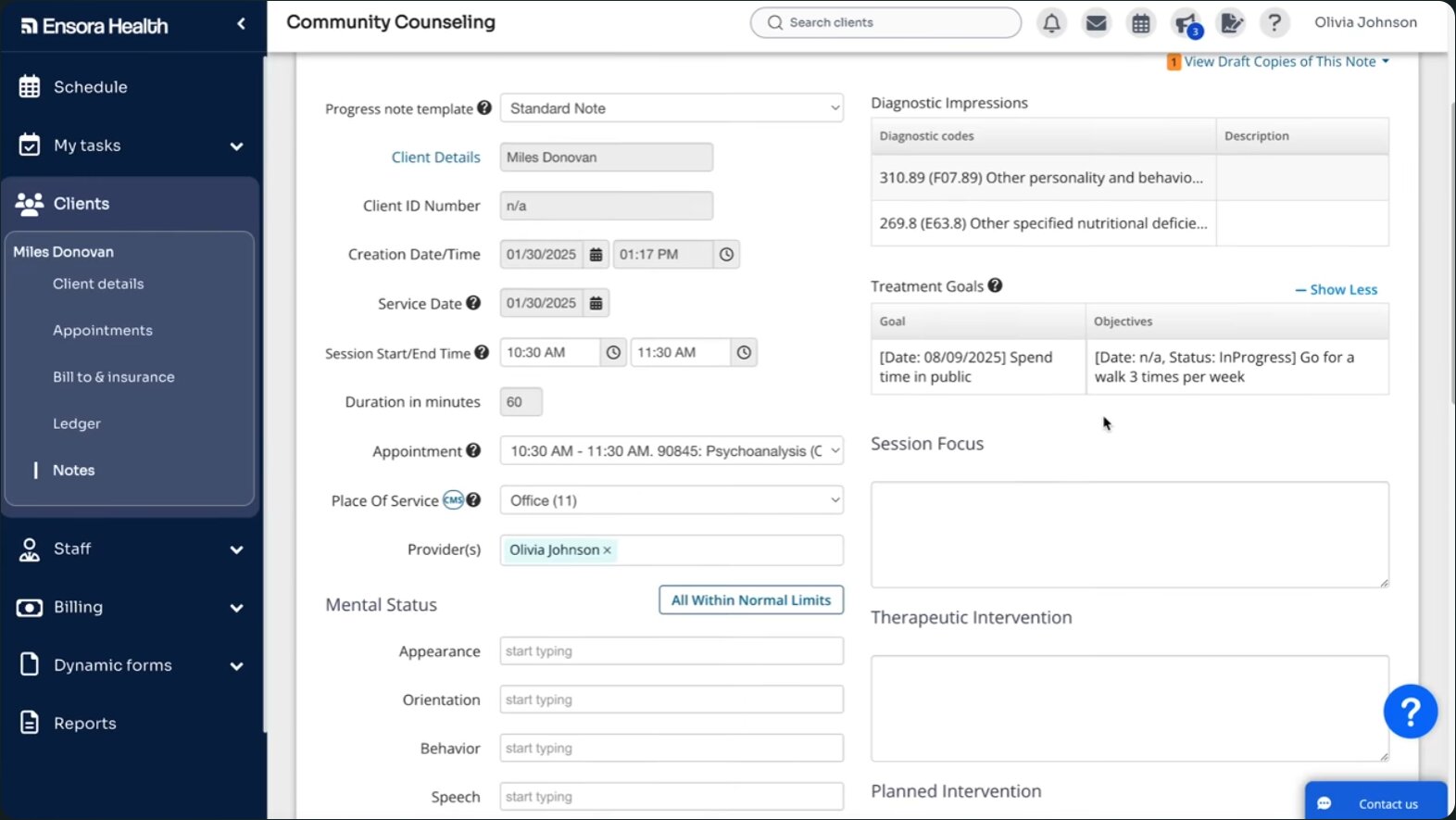
Task: Go to Reports in the sidebar
Action: 84,724
